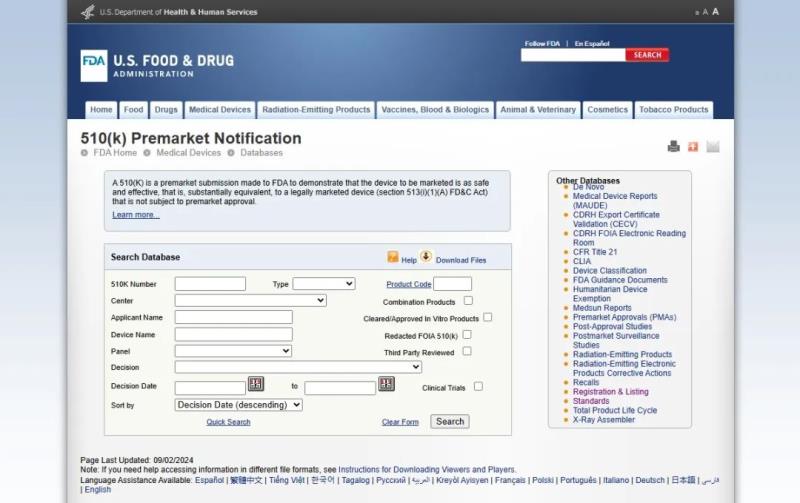Click the FDA logo in header
Screen dimensions: 800x503
(x=94, y=65)
